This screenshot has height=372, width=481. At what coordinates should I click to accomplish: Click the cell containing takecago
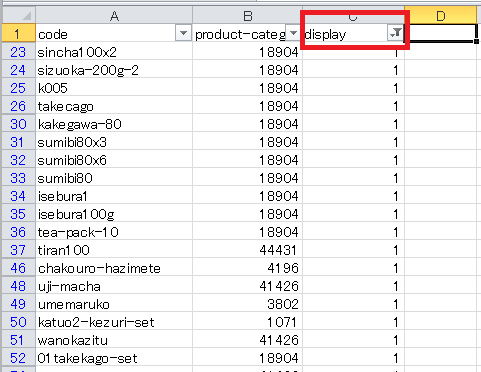coord(114,106)
